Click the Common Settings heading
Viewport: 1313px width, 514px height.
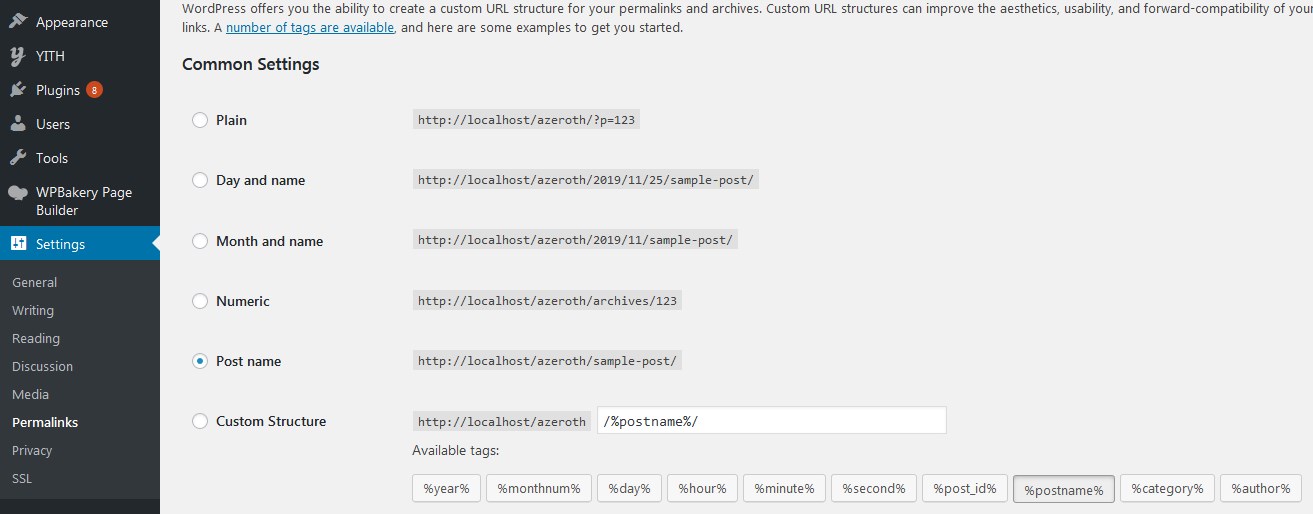point(251,64)
